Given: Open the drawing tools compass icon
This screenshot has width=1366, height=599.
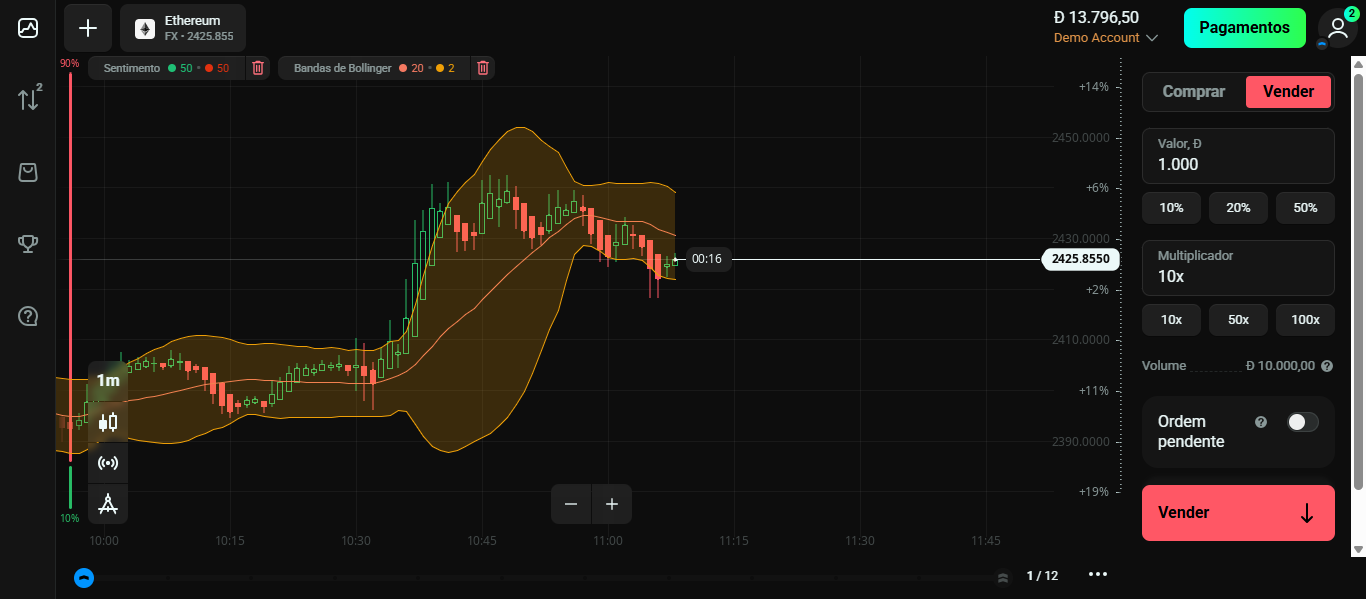Looking at the screenshot, I should 108,504.
